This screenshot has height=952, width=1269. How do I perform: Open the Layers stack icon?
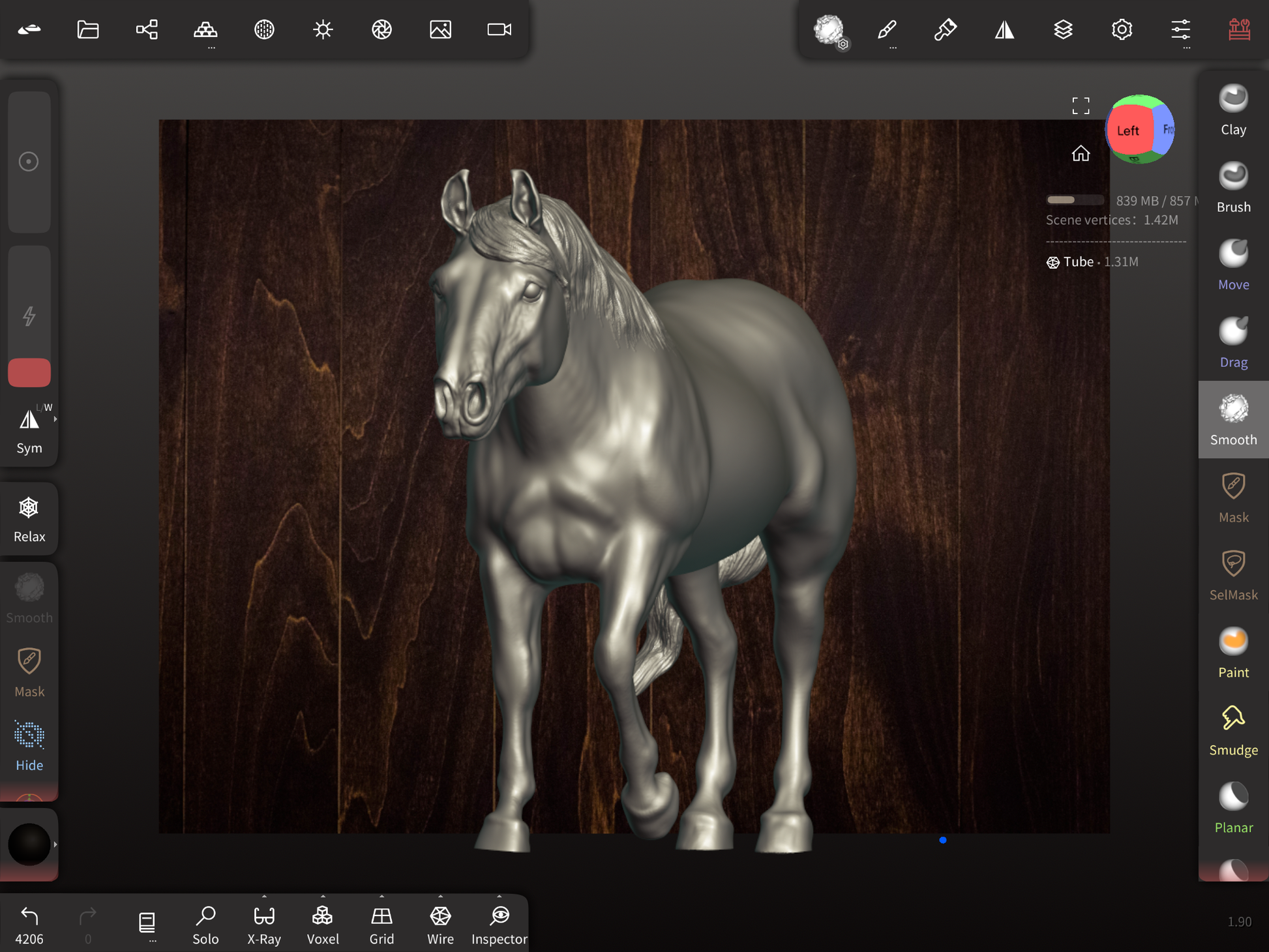point(1063,29)
